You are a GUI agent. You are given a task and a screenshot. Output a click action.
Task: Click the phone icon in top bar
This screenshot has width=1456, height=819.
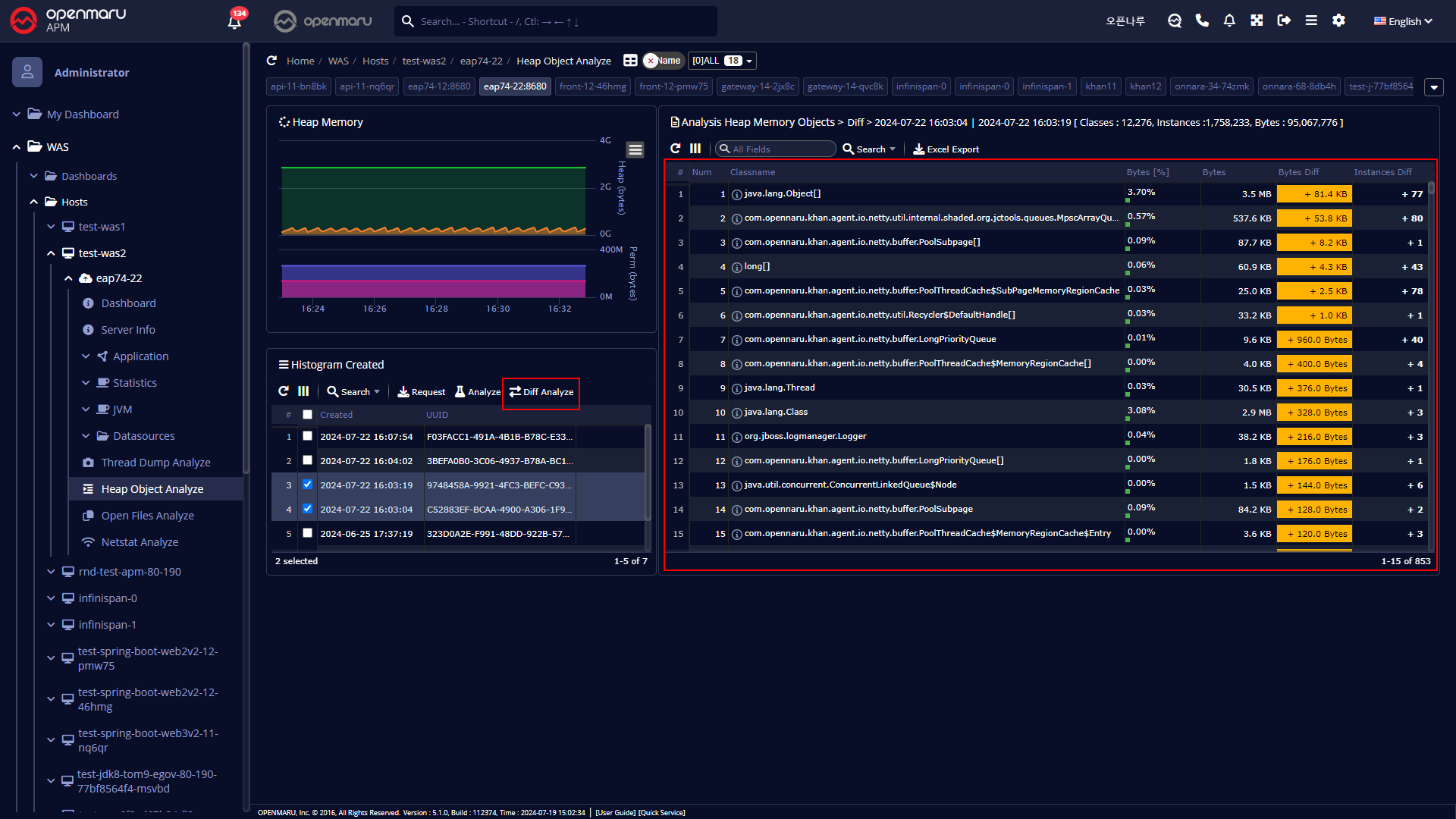click(1202, 20)
